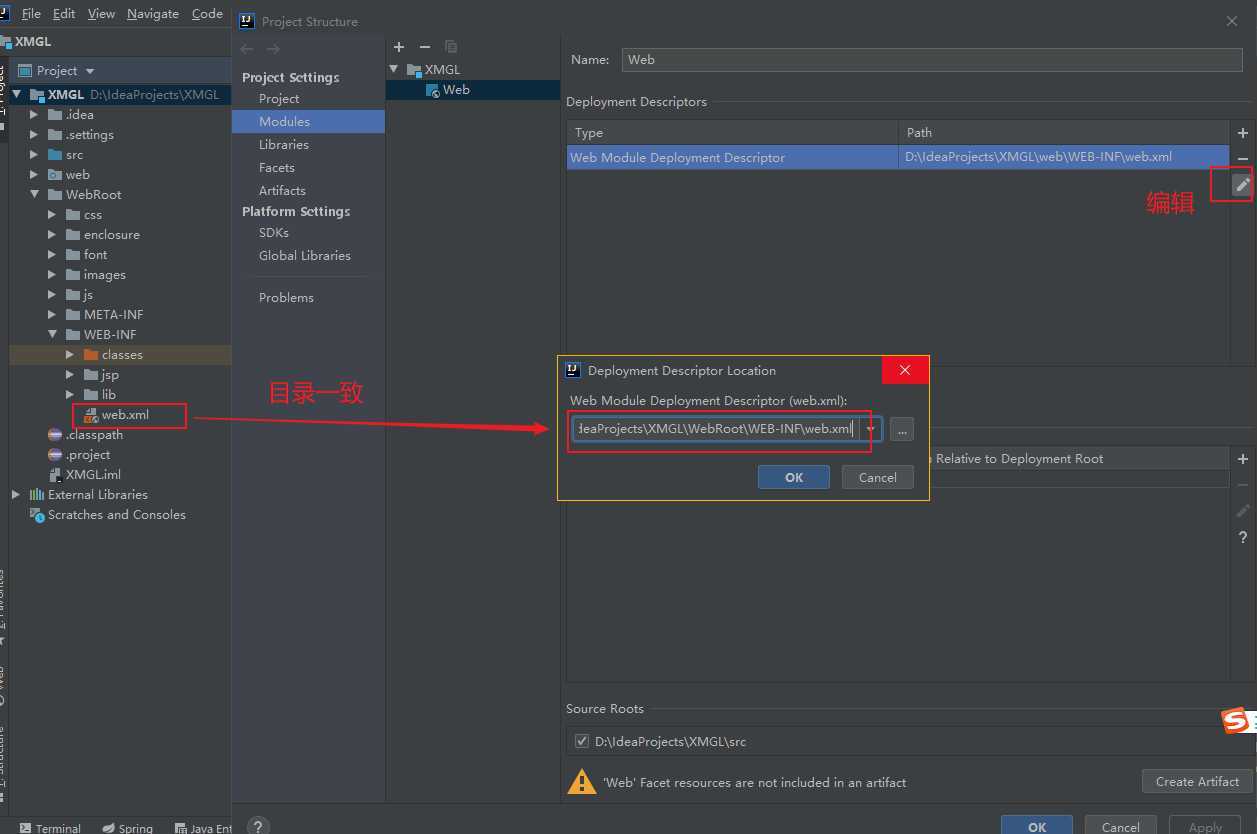Click the plus icon beside Deployment Descriptors table
This screenshot has height=834, width=1257.
coord(1243,133)
